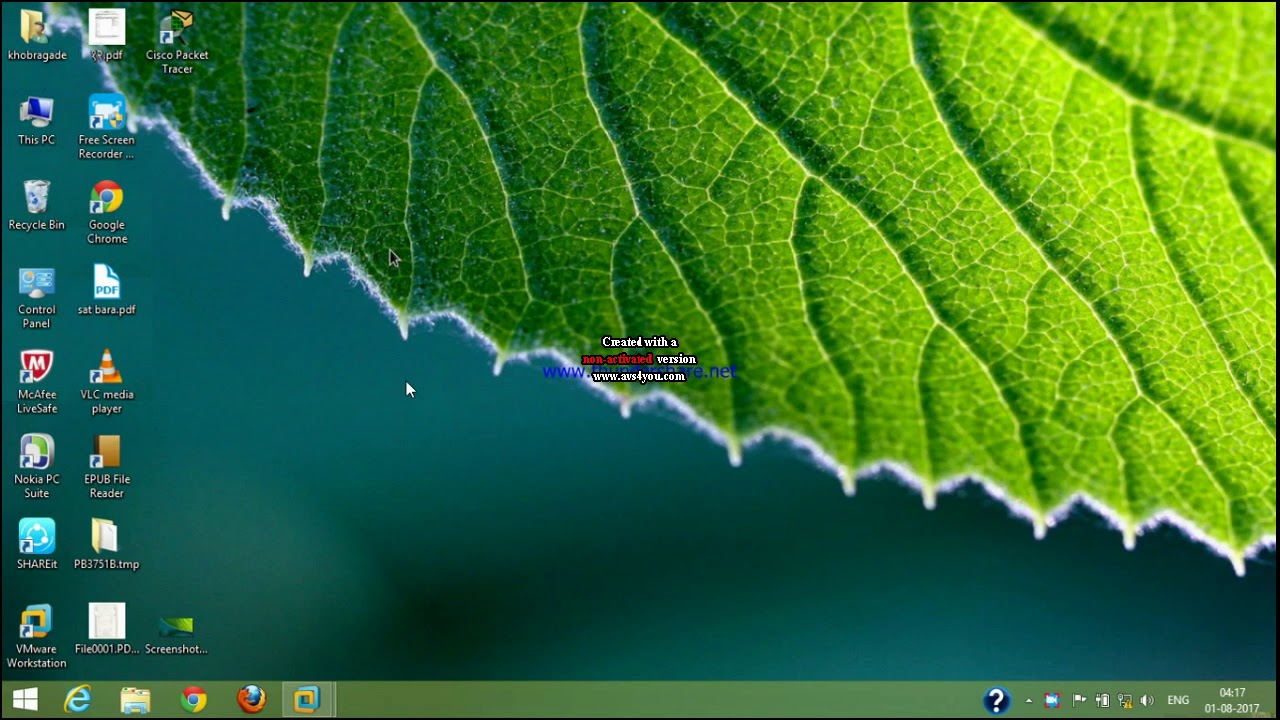
Task: Select the VLC media player shortcut
Action: pos(107,382)
